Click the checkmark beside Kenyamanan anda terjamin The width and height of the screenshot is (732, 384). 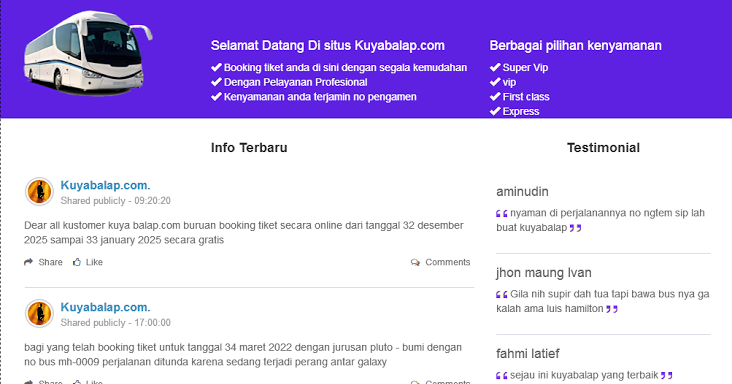pyautogui.click(x=216, y=97)
